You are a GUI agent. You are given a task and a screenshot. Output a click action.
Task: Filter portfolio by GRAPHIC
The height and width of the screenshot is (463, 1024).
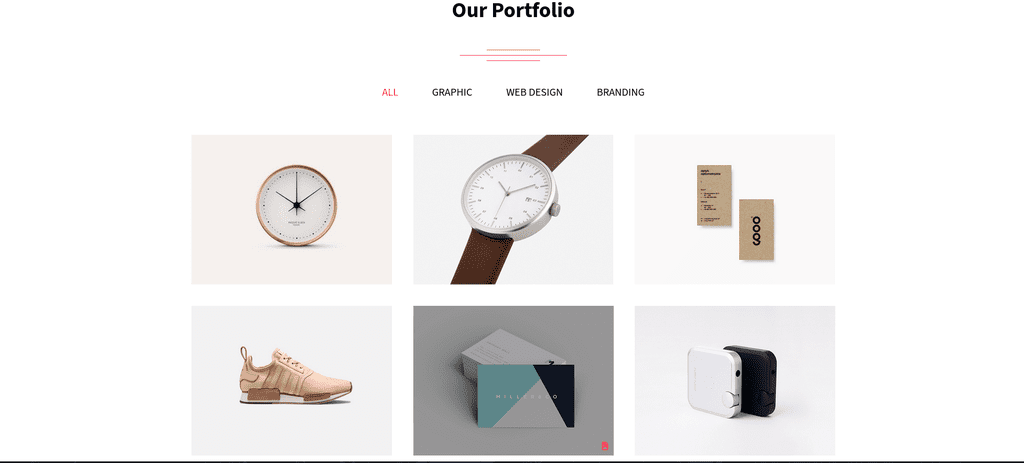point(452,93)
